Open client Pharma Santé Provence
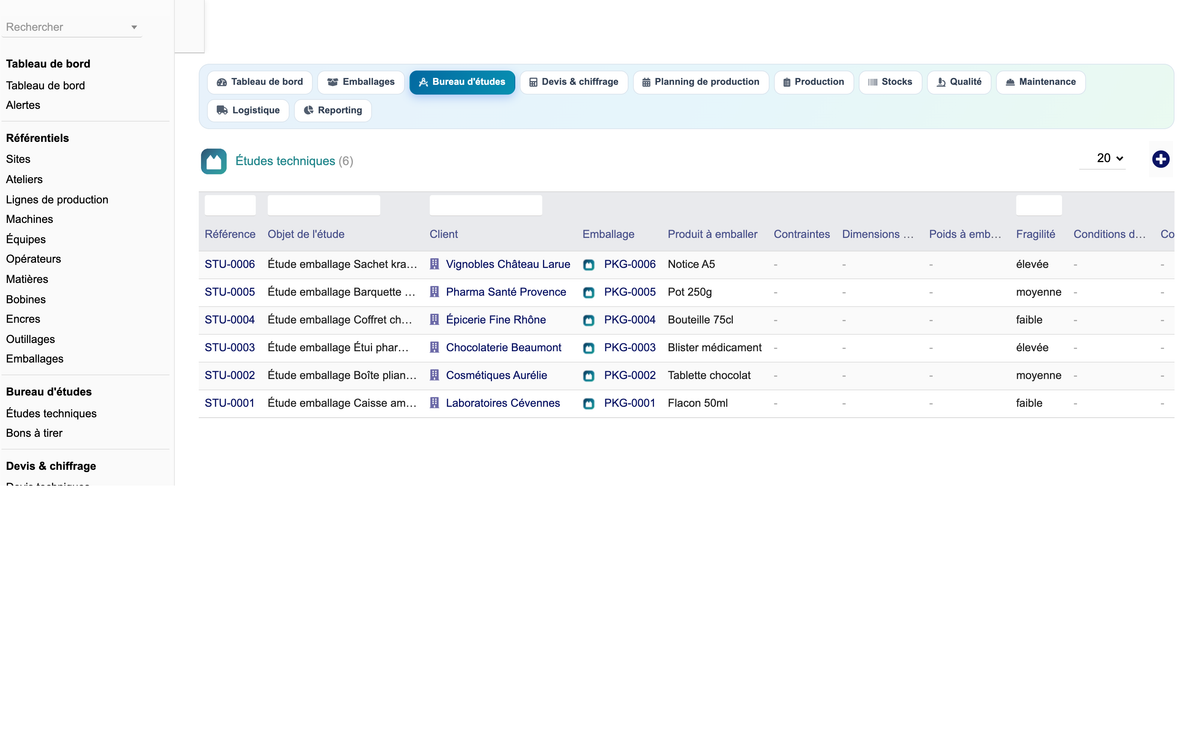The height and width of the screenshot is (743, 1200). click(506, 292)
